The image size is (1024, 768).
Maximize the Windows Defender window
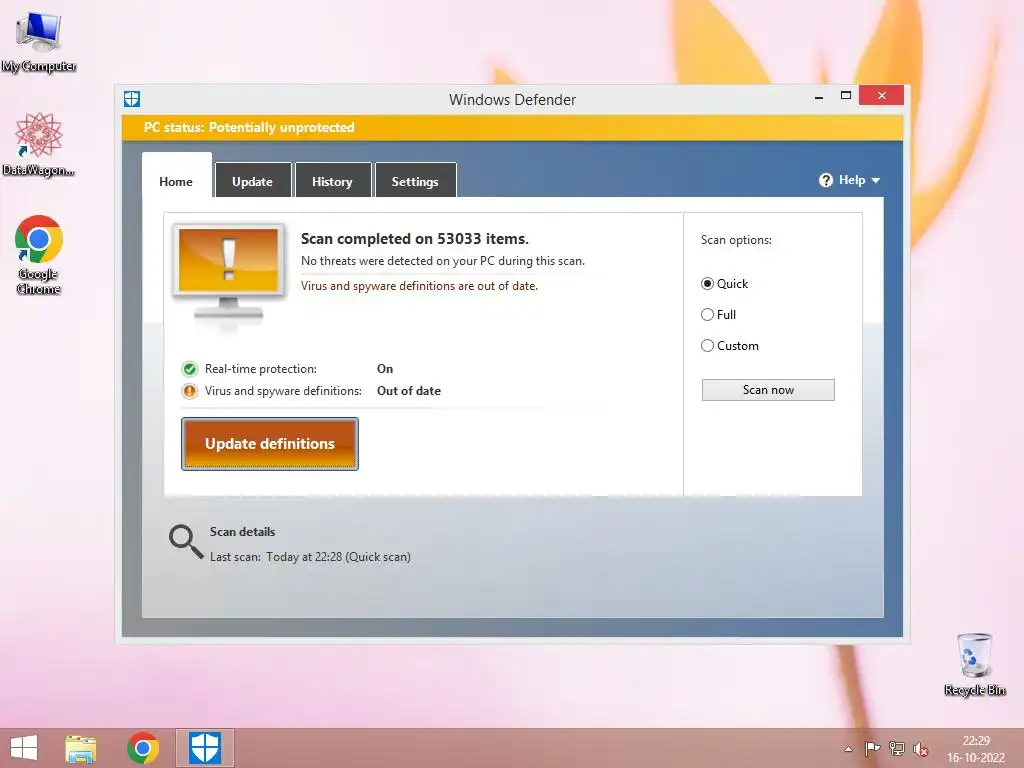click(x=846, y=96)
